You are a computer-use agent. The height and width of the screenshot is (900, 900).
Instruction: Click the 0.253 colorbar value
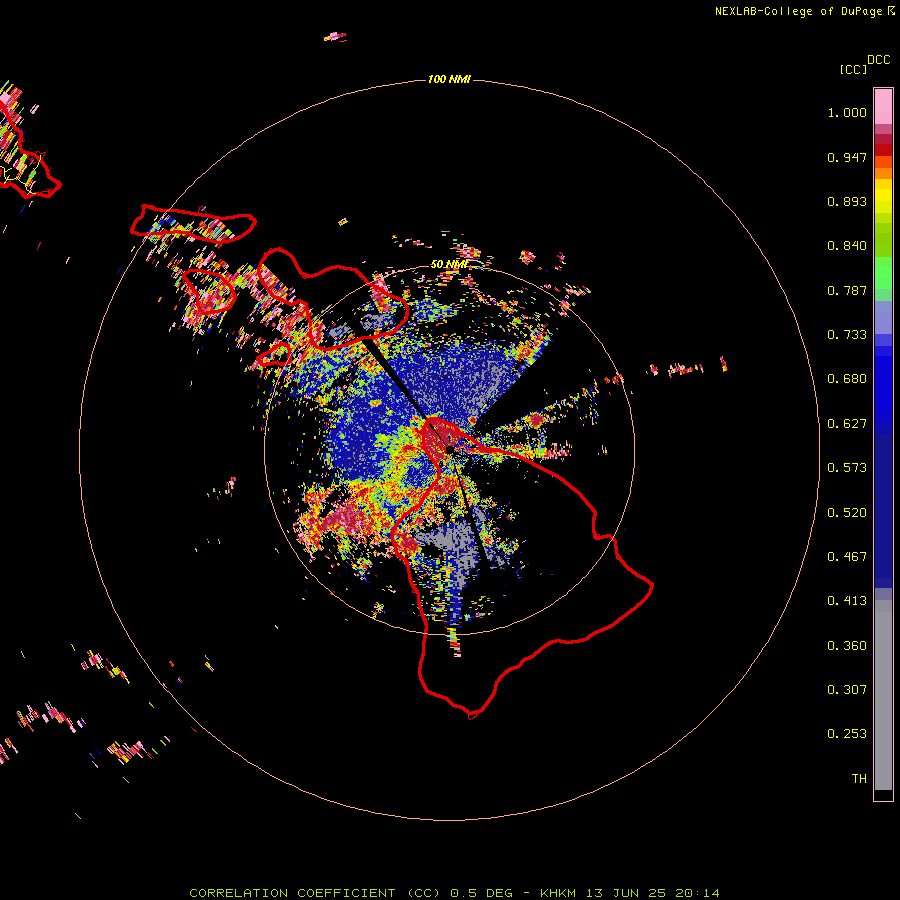(847, 734)
